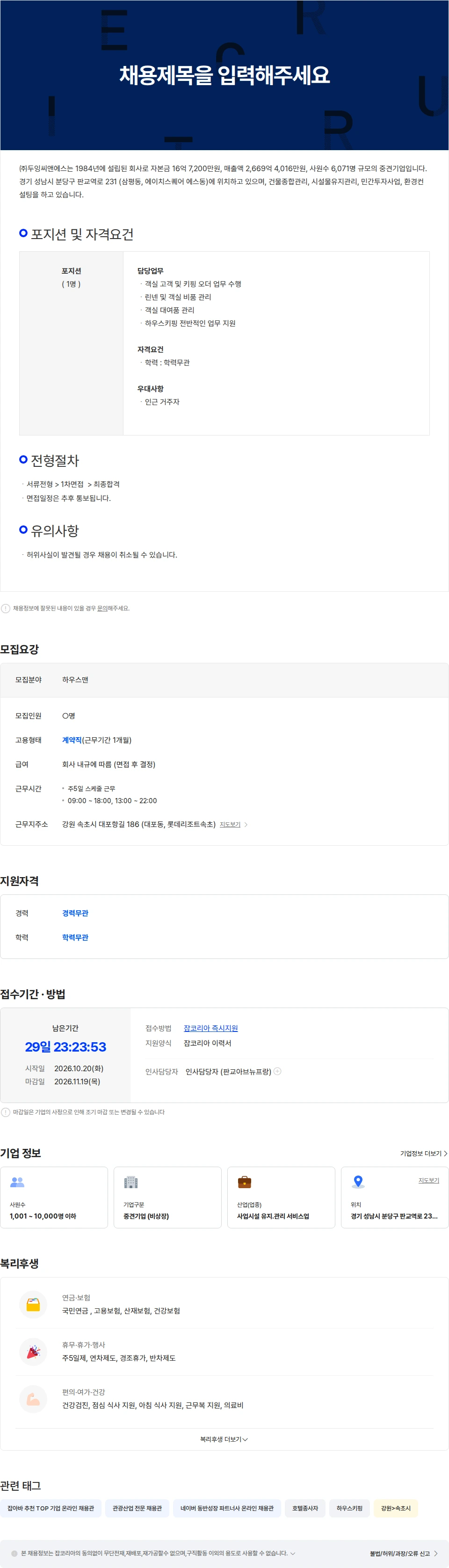Open 지도보기 in the 위치 card
The image size is (449, 1568).
pos(428,1180)
